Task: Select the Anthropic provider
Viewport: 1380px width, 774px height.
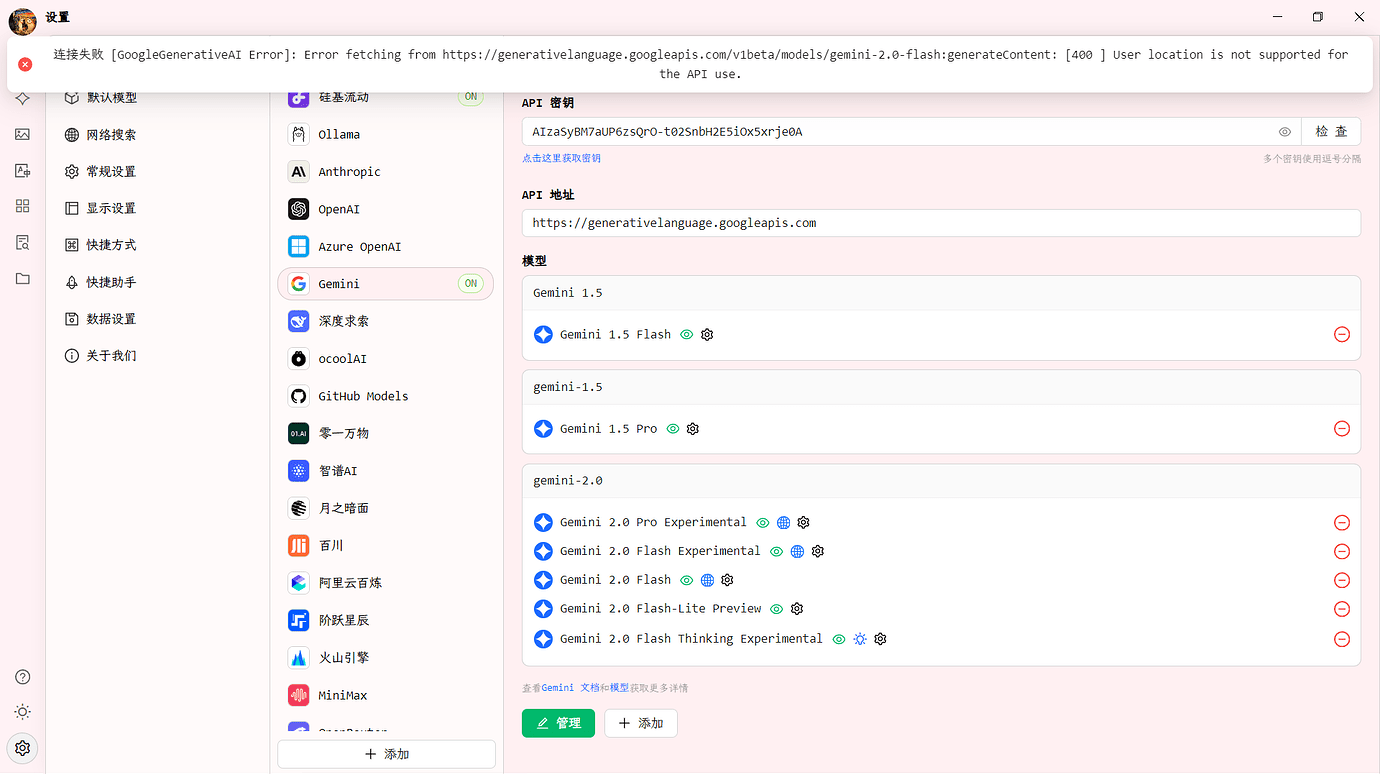Action: 385,172
